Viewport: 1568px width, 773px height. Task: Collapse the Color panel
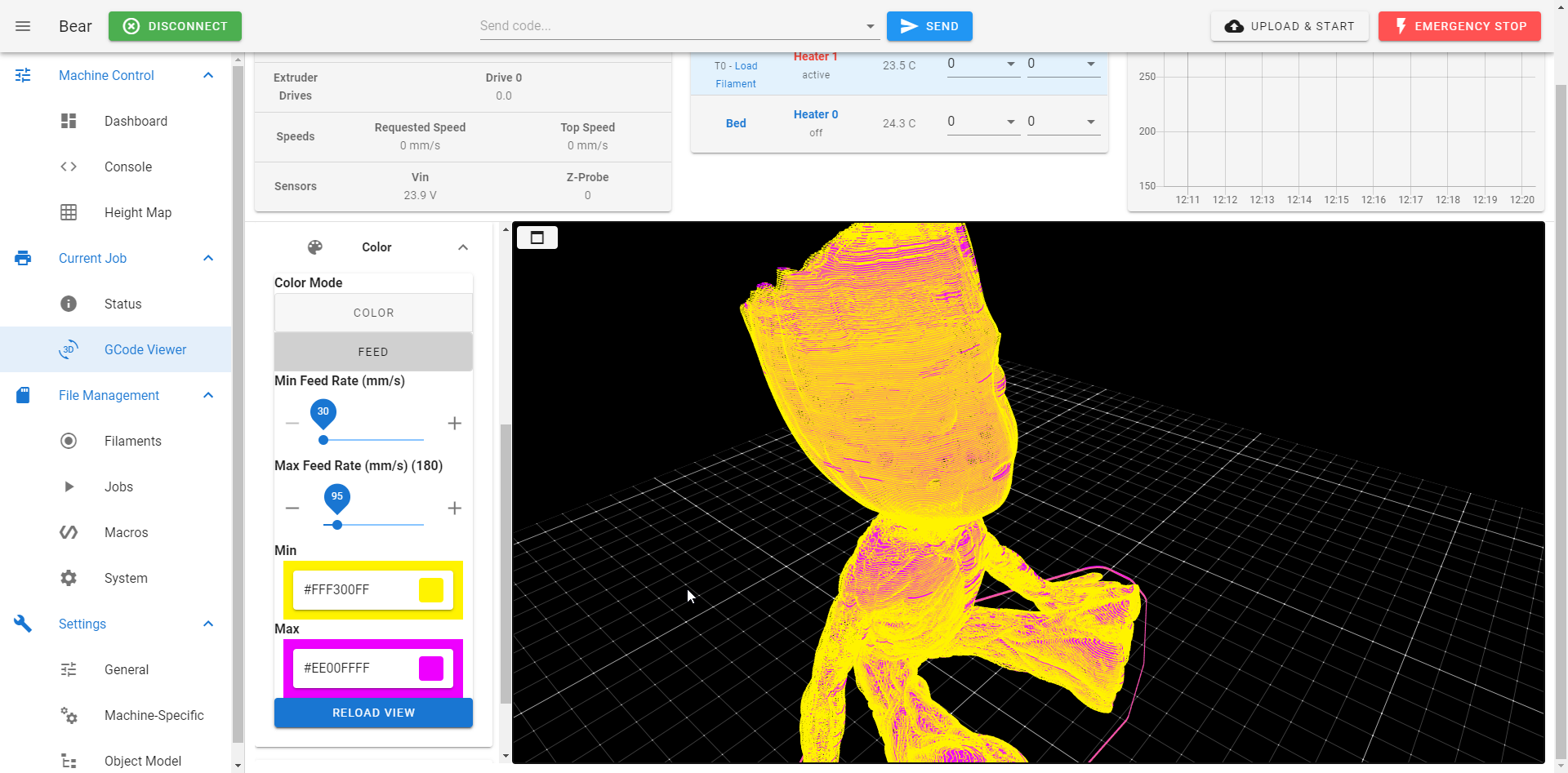(x=463, y=247)
